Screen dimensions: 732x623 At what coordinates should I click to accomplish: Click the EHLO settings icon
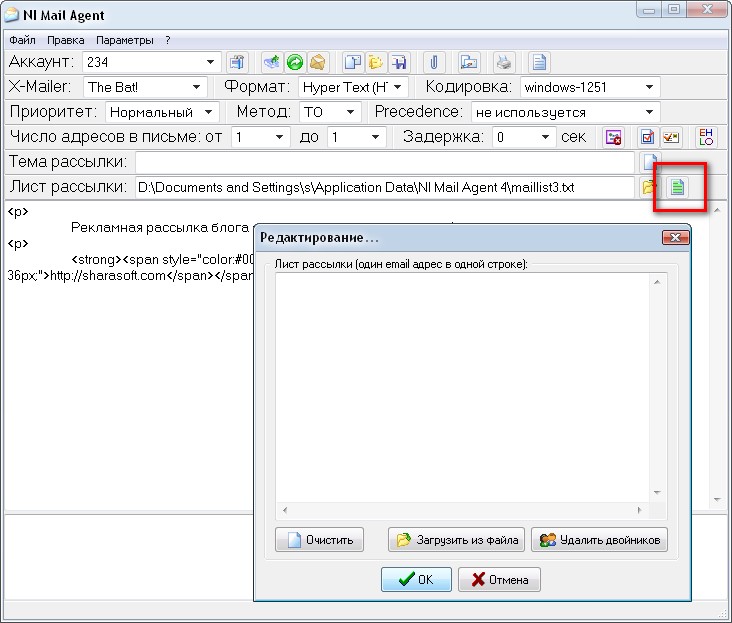[706, 137]
